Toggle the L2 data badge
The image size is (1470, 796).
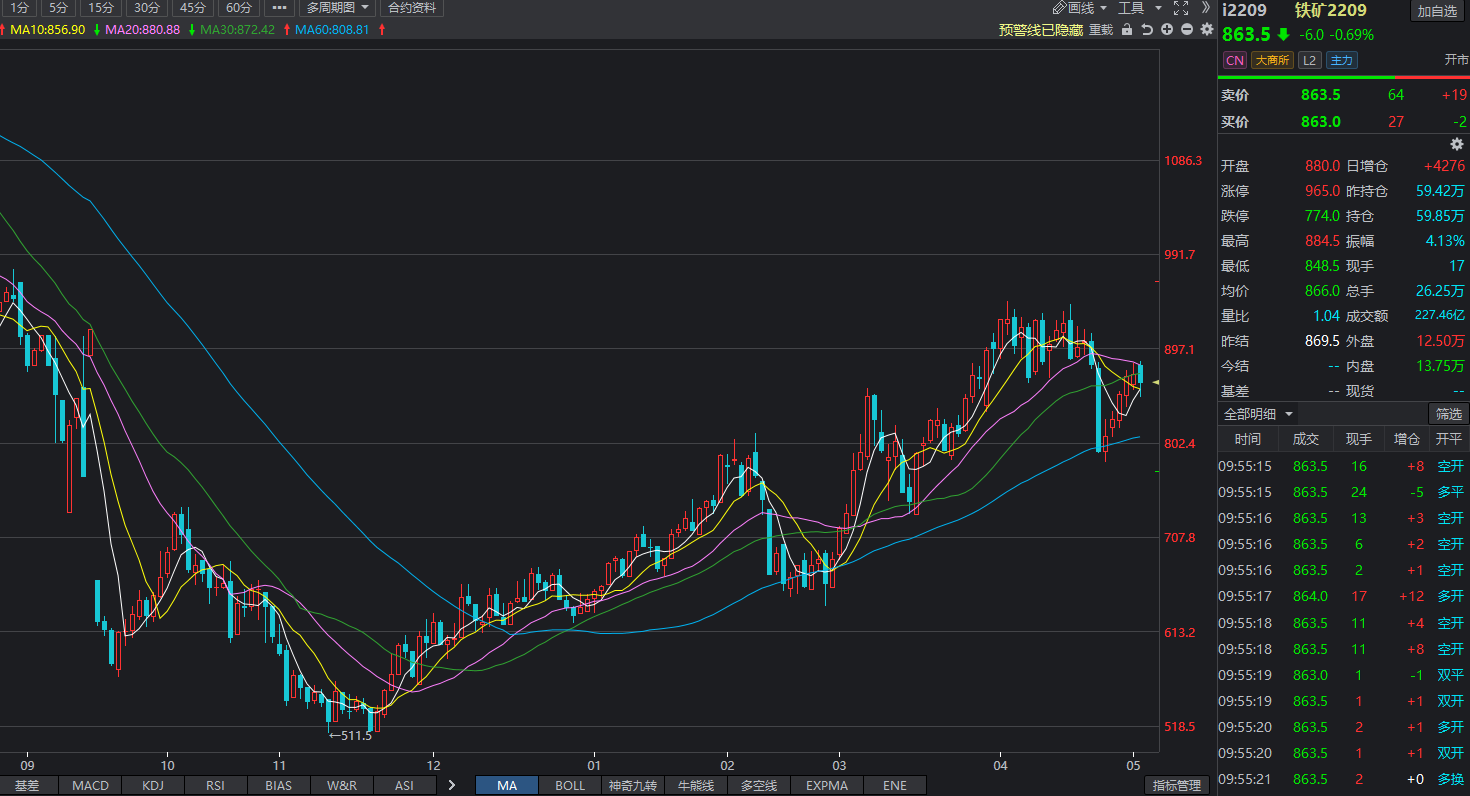1309,60
